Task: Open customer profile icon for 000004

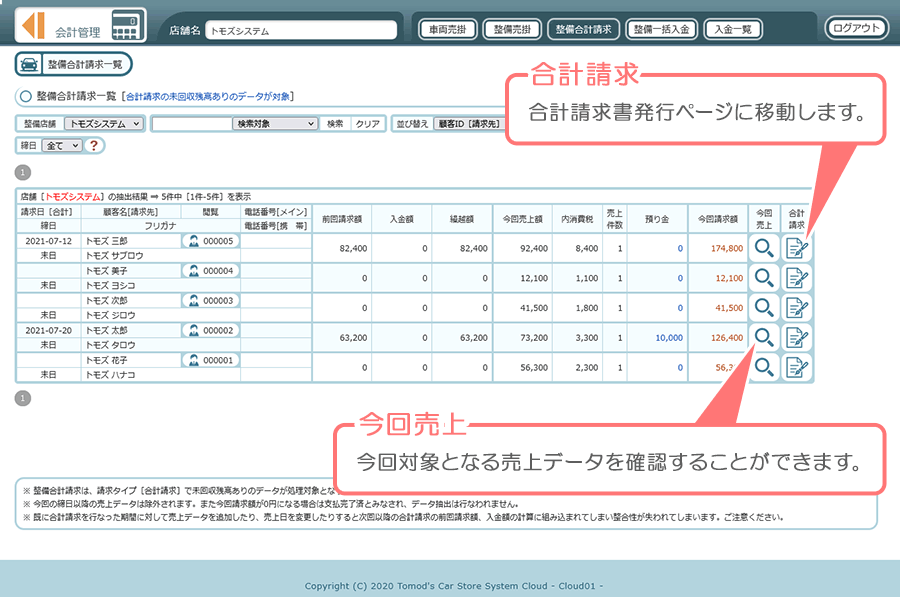Action: [x=194, y=271]
